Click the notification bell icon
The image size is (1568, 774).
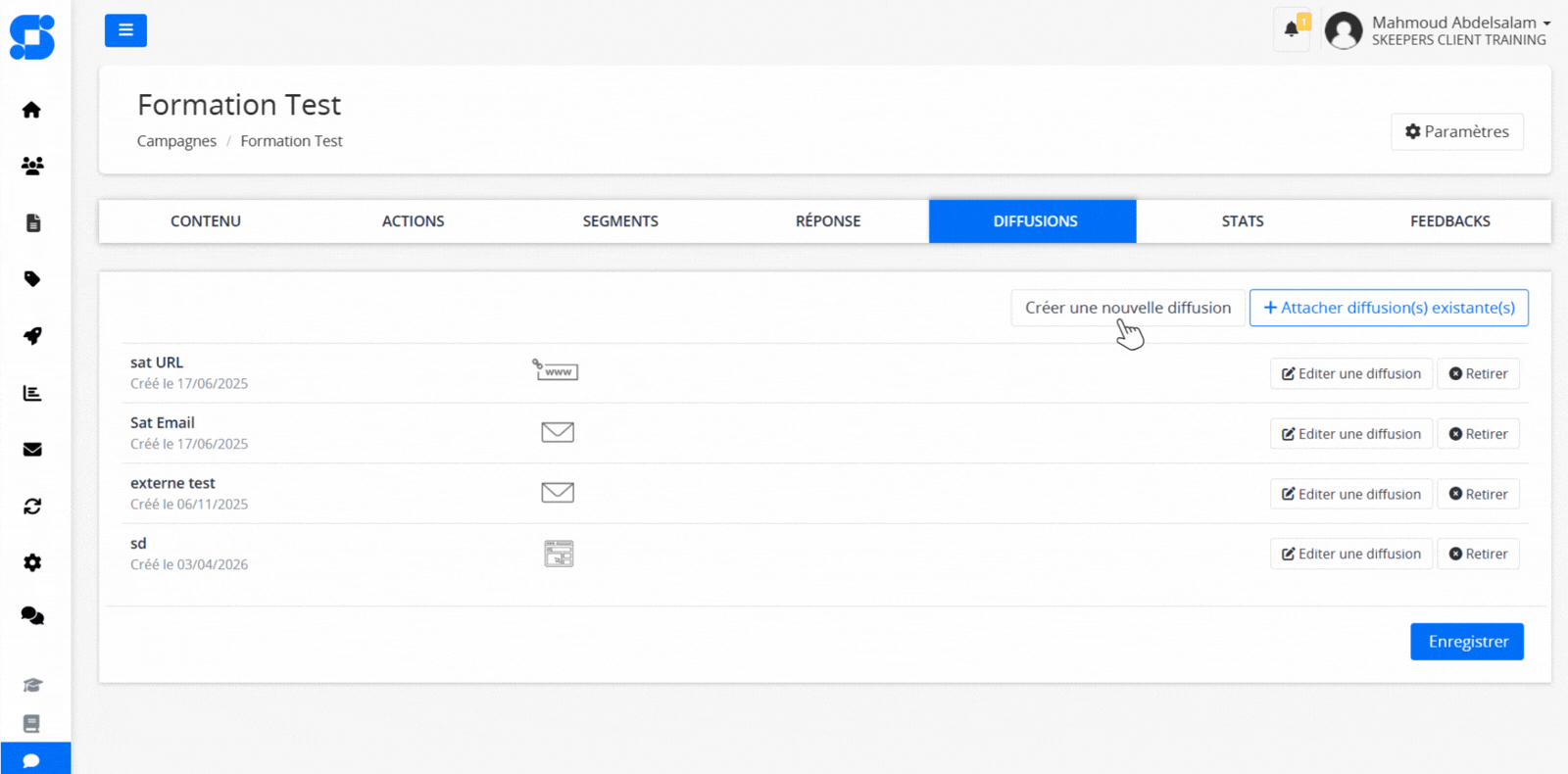1292,29
